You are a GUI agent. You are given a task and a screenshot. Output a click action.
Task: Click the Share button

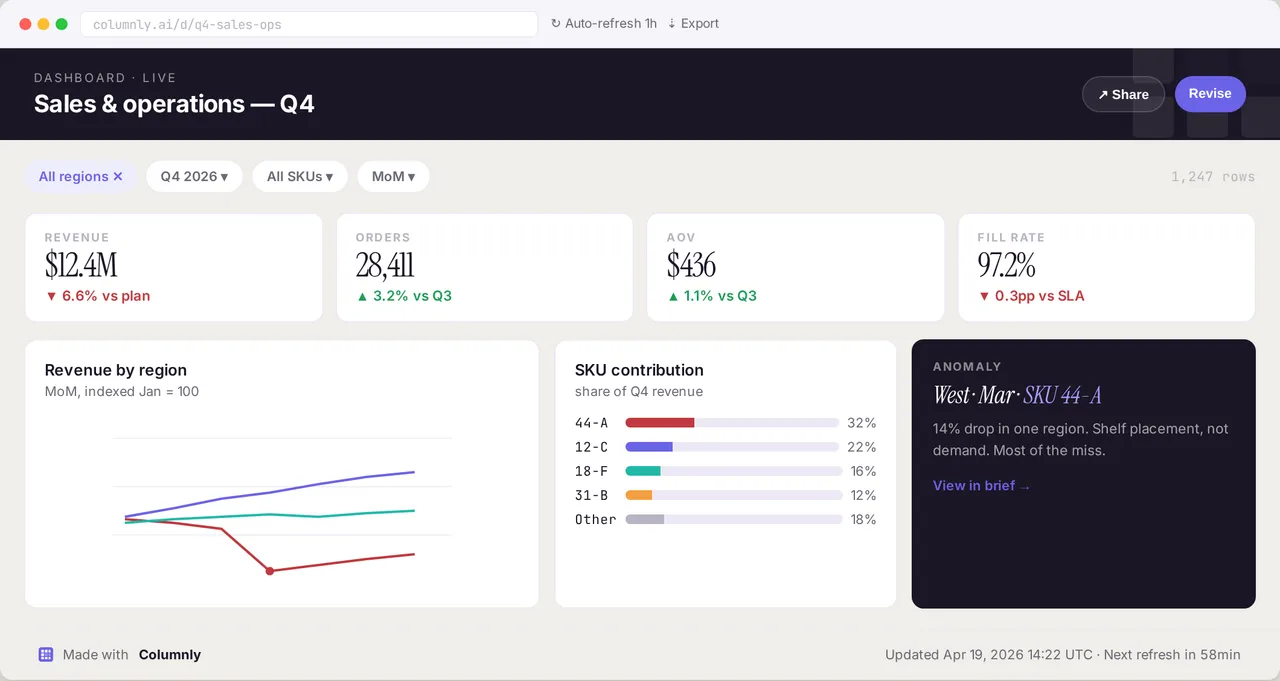point(1123,94)
